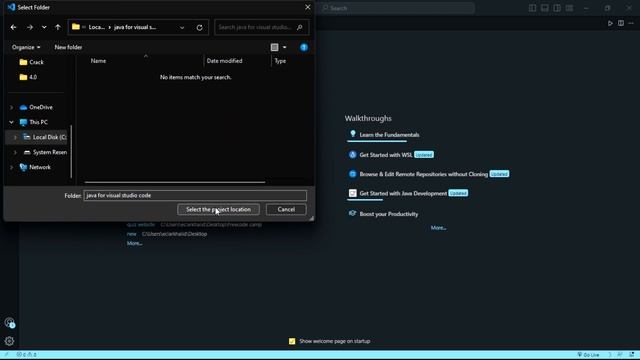Create a New folder
This screenshot has width=640, height=360.
click(68, 47)
